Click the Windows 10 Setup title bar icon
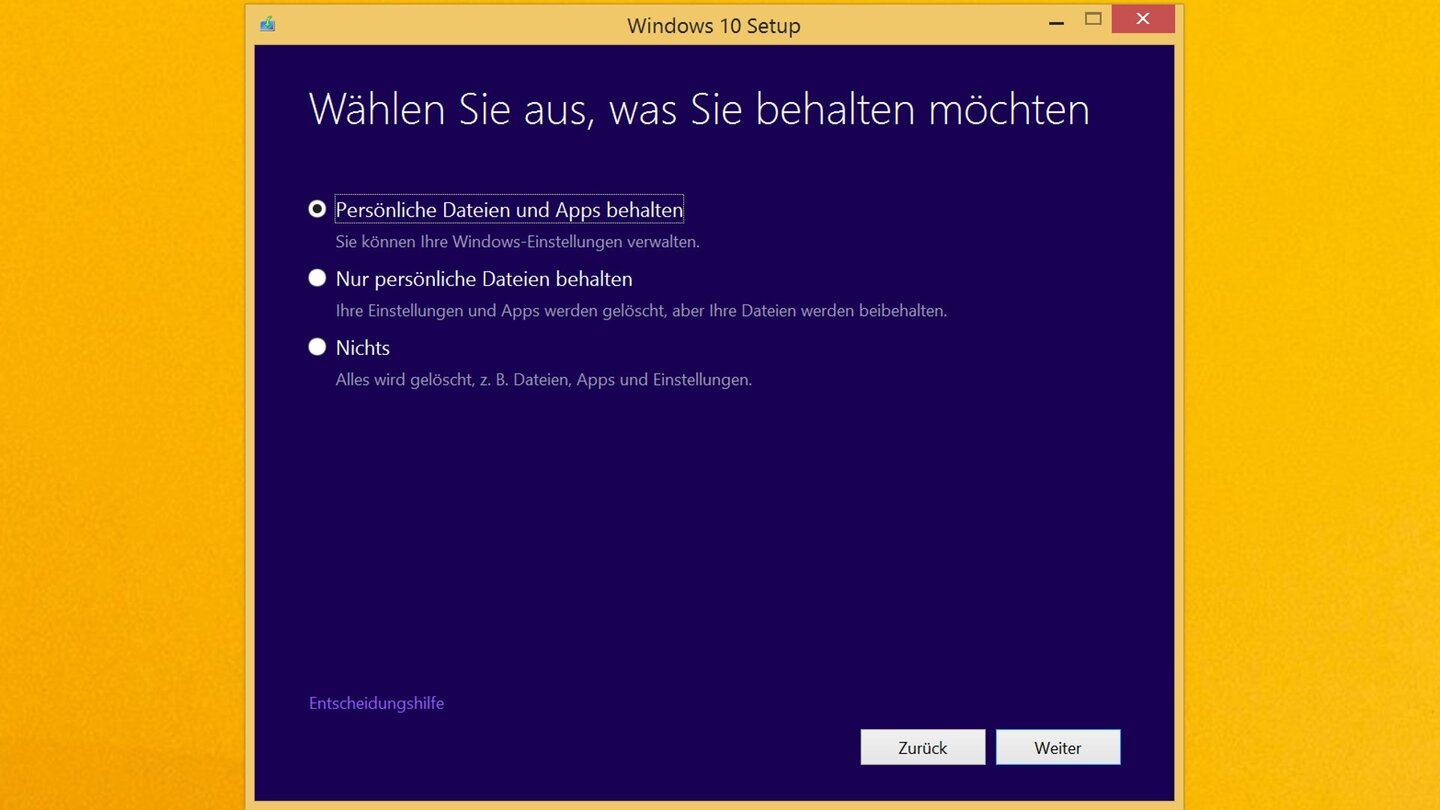Screen dimensions: 1440x810 (x=267, y=24)
